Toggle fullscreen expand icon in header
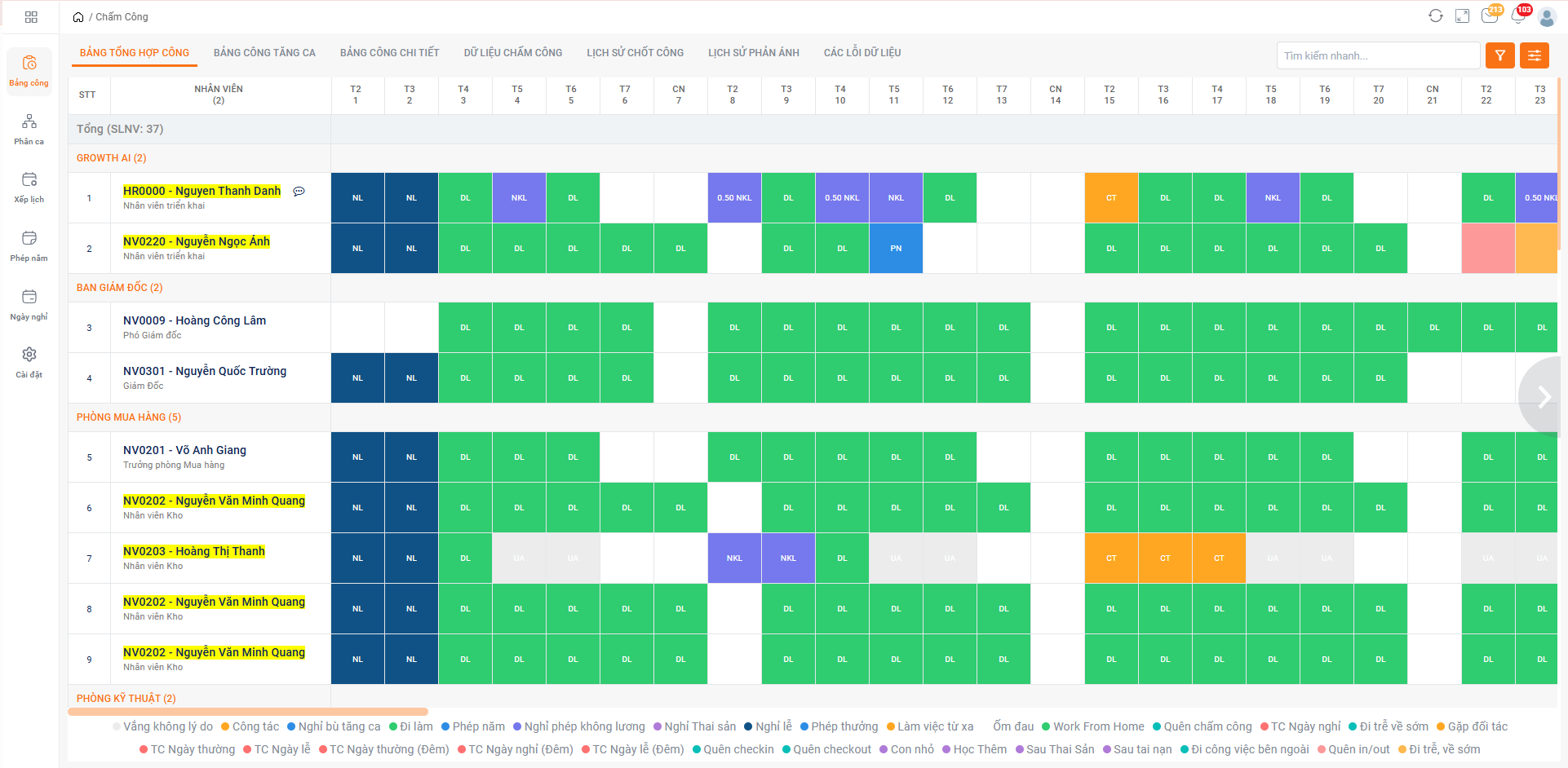1568x768 pixels. tap(1462, 16)
